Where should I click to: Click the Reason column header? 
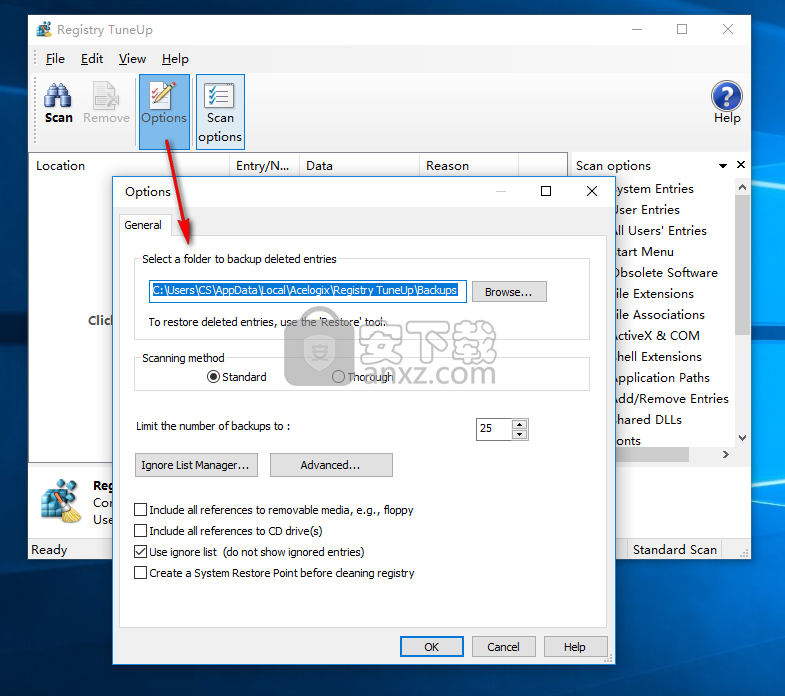469,166
